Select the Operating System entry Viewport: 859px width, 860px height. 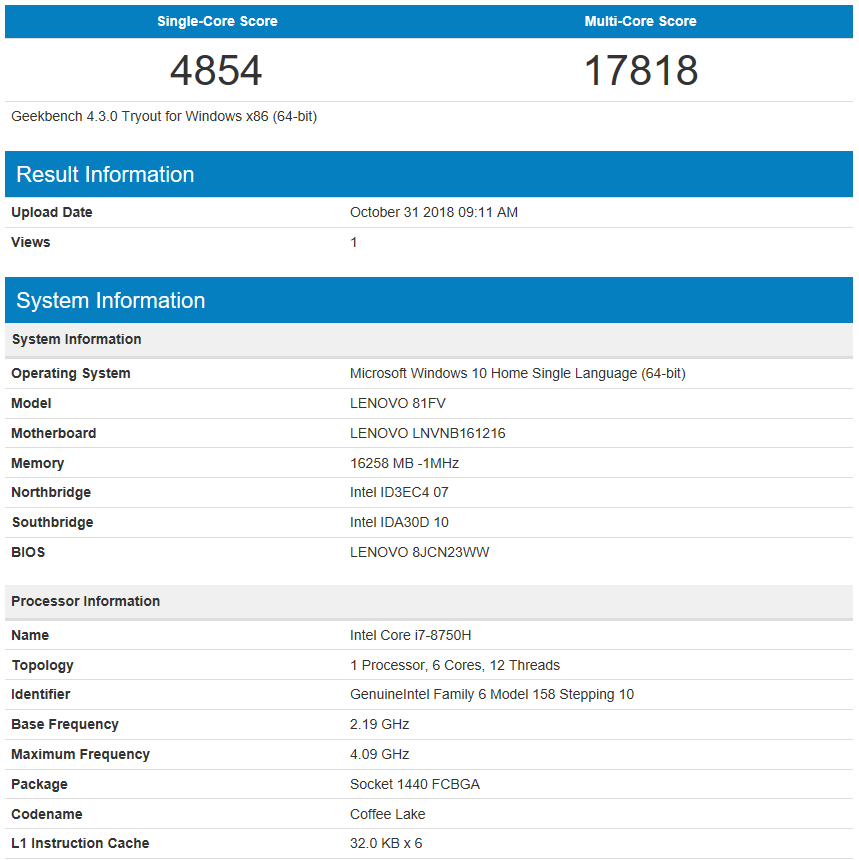tap(519, 373)
